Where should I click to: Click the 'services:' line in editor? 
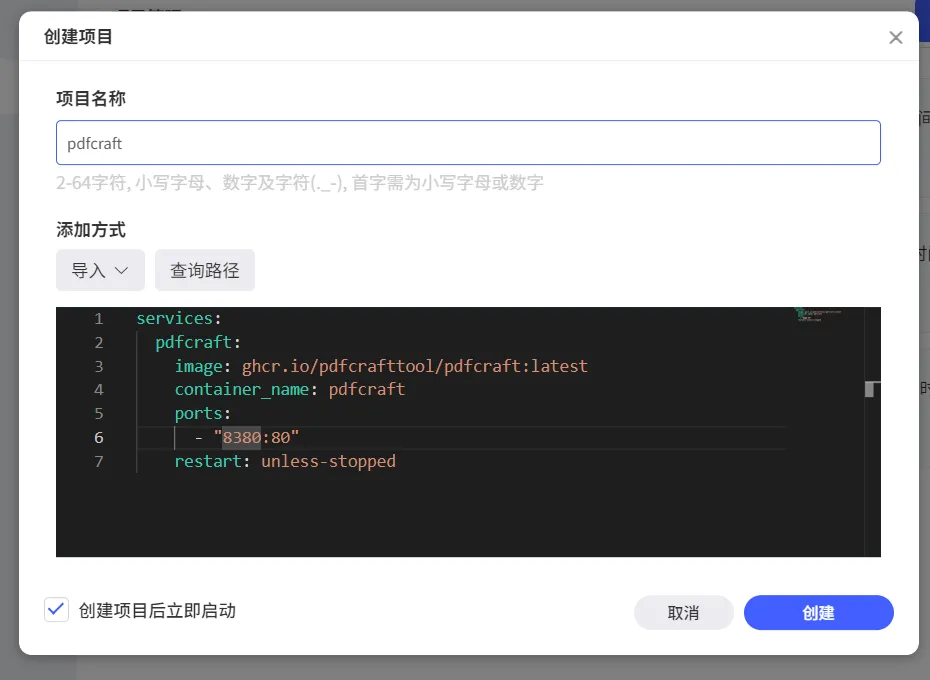(179, 319)
